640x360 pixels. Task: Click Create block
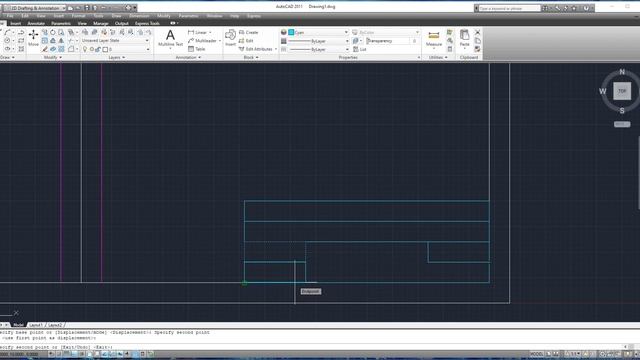(x=249, y=32)
